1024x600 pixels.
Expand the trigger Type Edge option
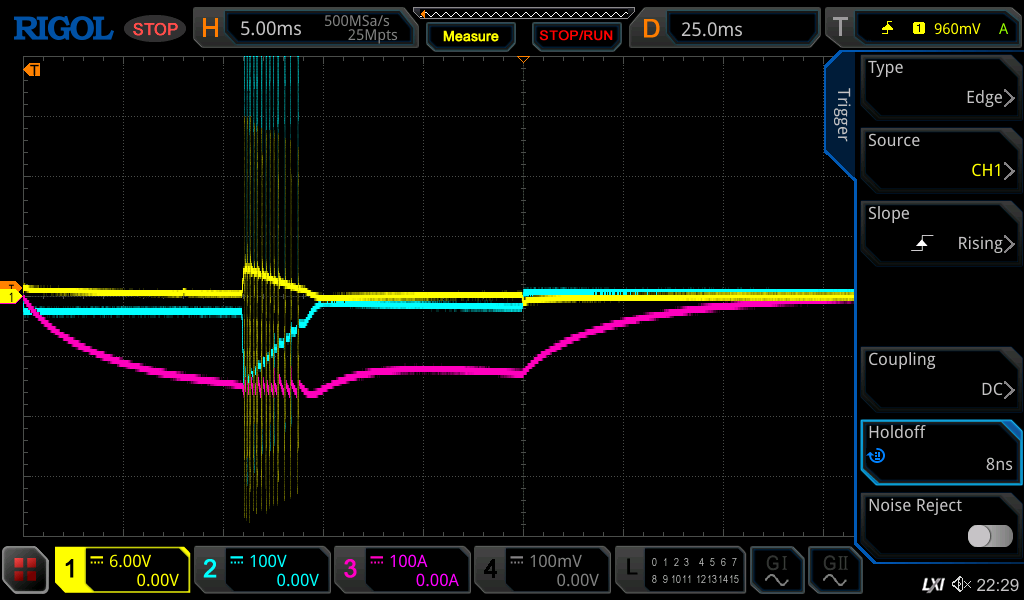pos(940,83)
